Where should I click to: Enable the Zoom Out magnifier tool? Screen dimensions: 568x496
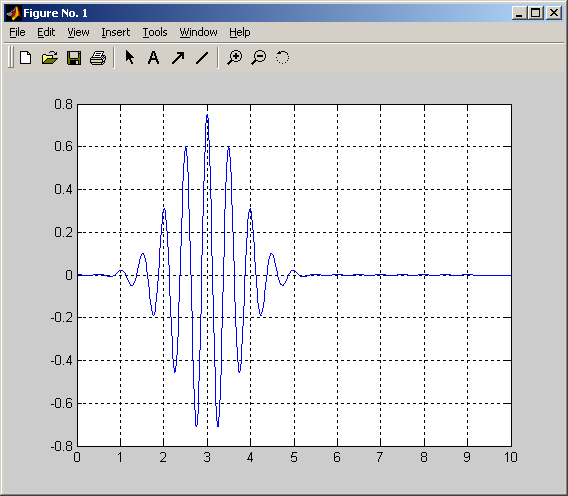tap(259, 58)
